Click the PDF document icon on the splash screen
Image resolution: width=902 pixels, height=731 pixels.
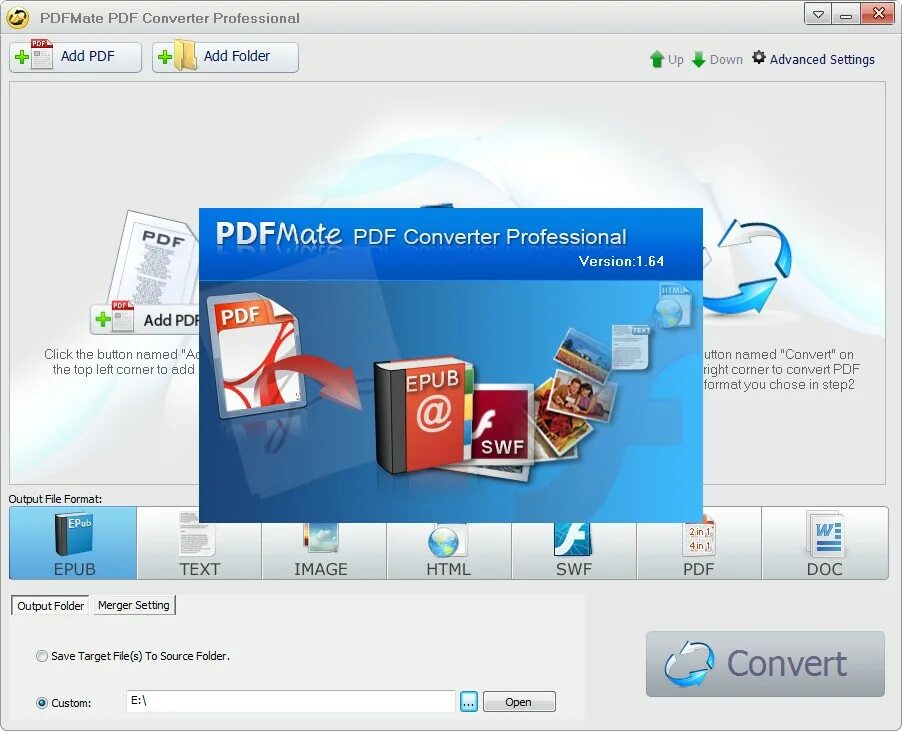257,355
